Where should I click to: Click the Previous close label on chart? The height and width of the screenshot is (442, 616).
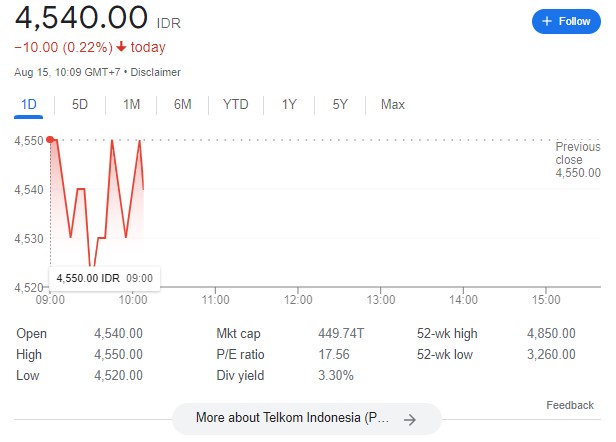578,159
